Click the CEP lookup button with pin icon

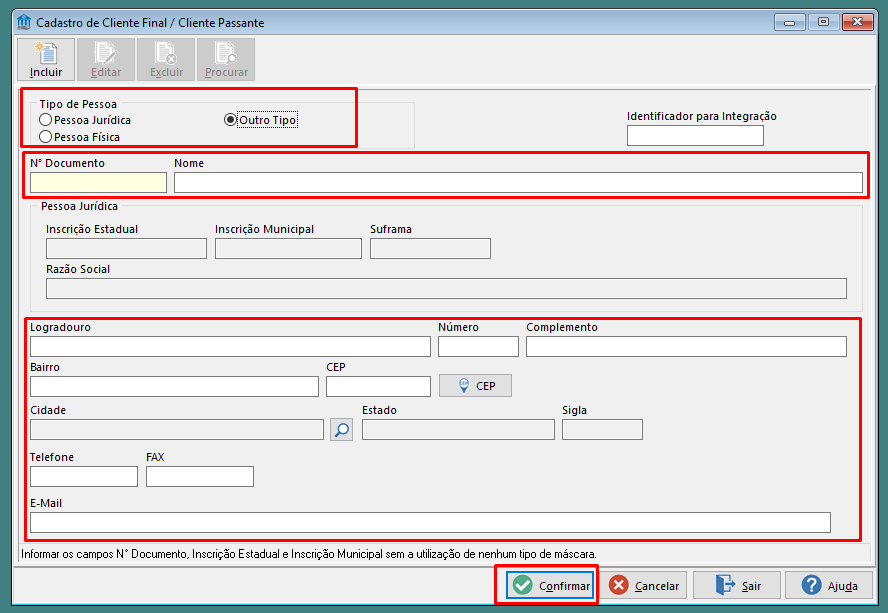475,386
